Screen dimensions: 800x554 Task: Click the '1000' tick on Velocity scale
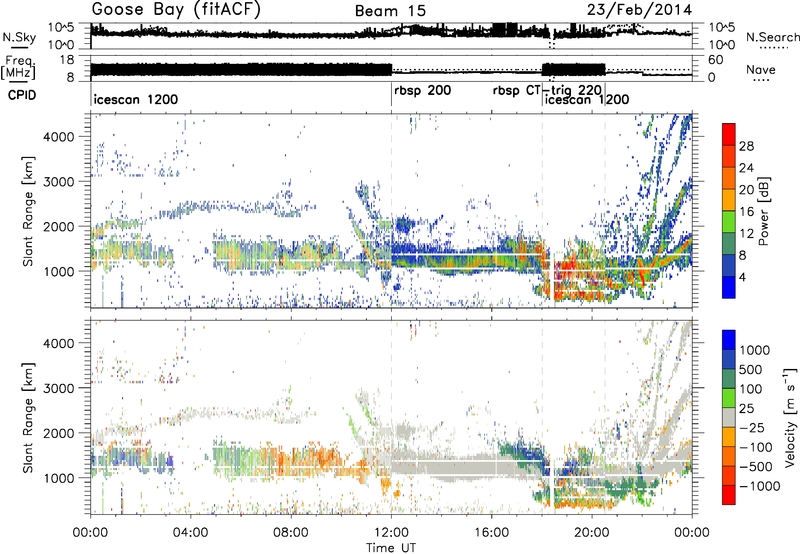(x=754, y=350)
